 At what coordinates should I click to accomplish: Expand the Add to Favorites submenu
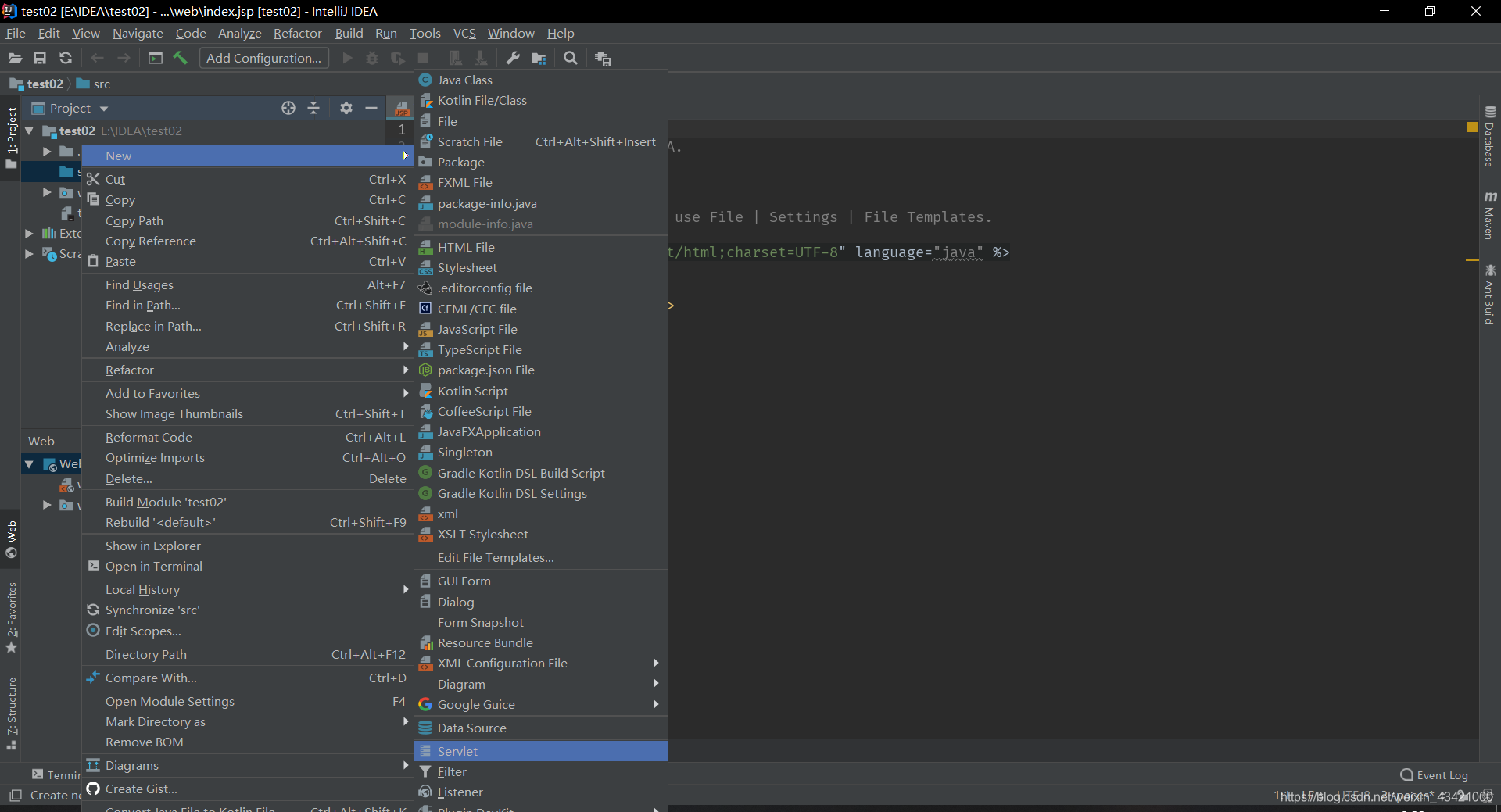248,393
